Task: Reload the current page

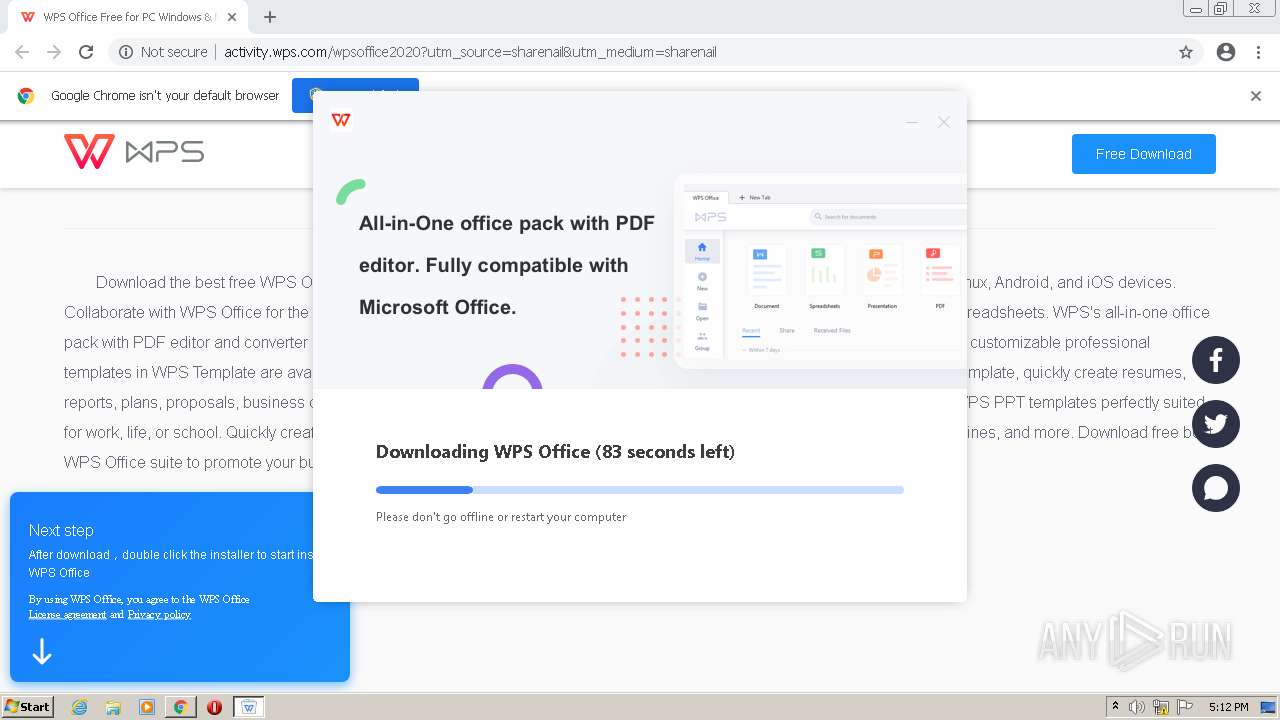Action: tap(86, 52)
